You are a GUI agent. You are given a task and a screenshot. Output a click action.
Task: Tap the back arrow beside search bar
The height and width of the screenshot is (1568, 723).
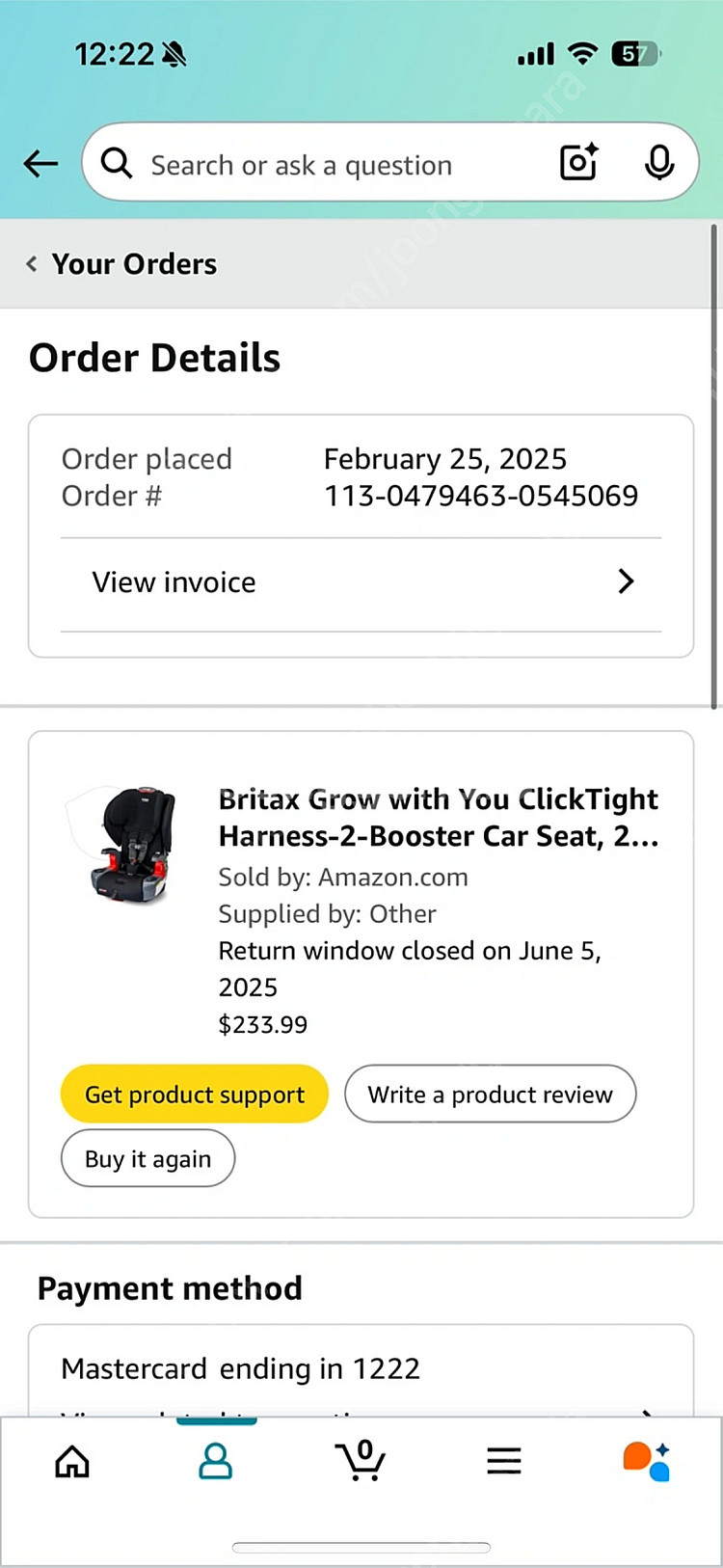tap(40, 164)
